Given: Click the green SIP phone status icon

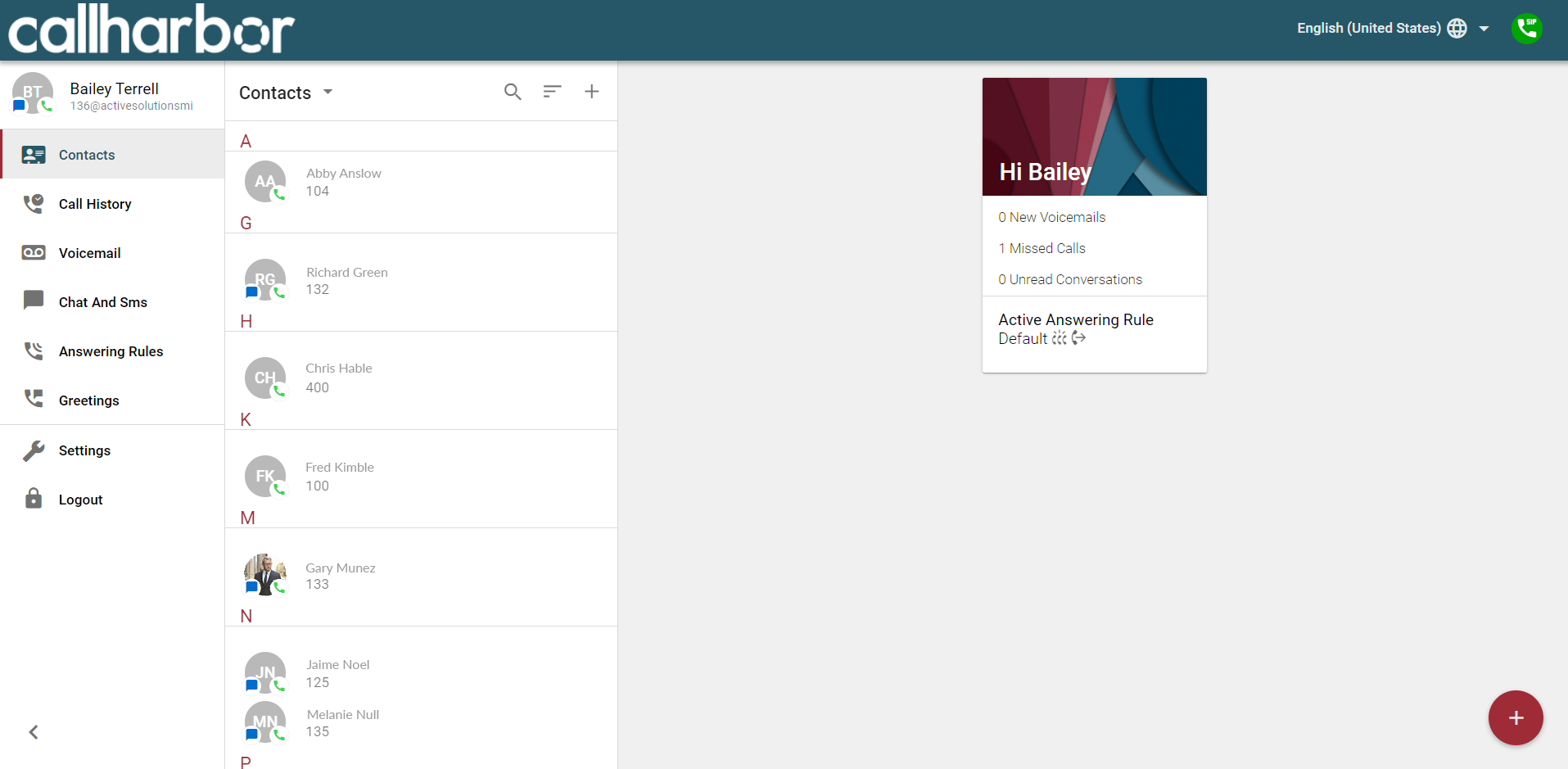Looking at the screenshot, I should pyautogui.click(x=1527, y=29).
